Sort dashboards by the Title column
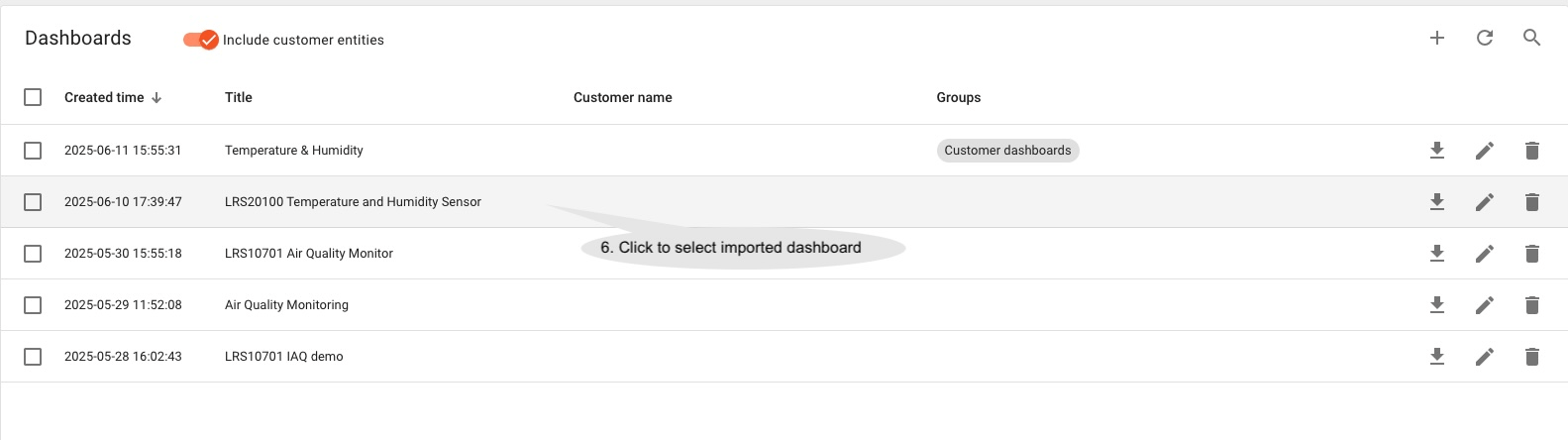Viewport: 1568px width, 440px height. [x=238, y=97]
